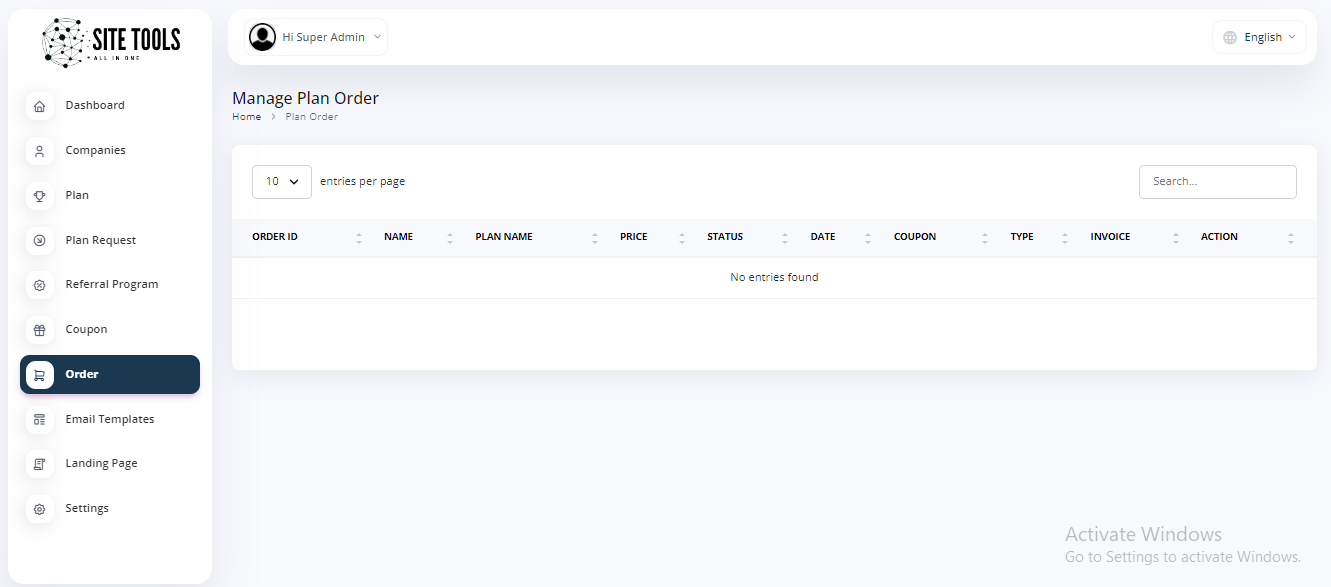This screenshot has height=587, width=1331.
Task: Sort by the STATUS column header
Action: pos(725,237)
